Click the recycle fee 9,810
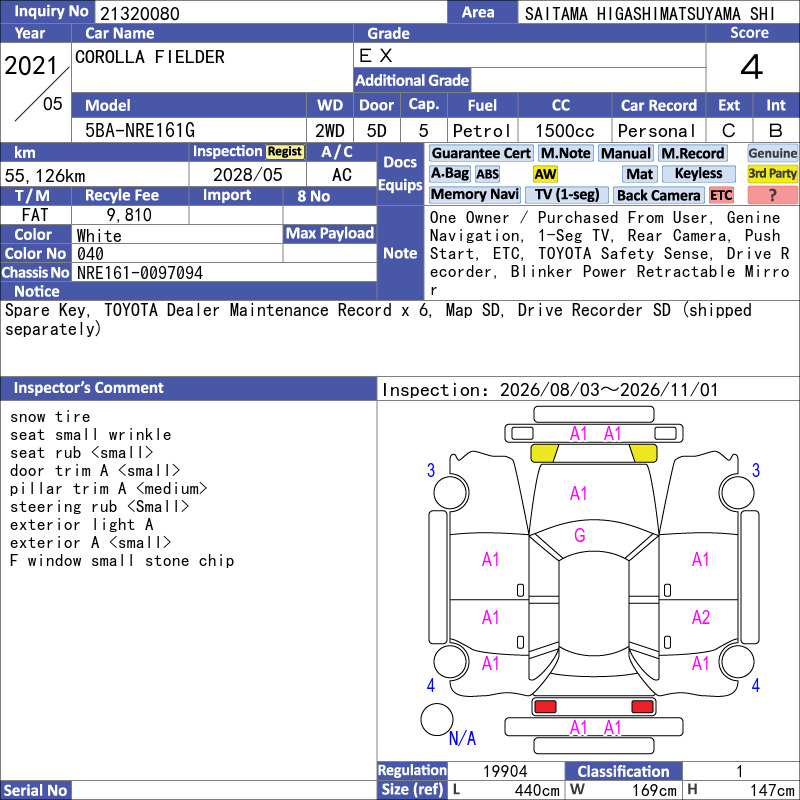800x800 pixels. pos(129,215)
